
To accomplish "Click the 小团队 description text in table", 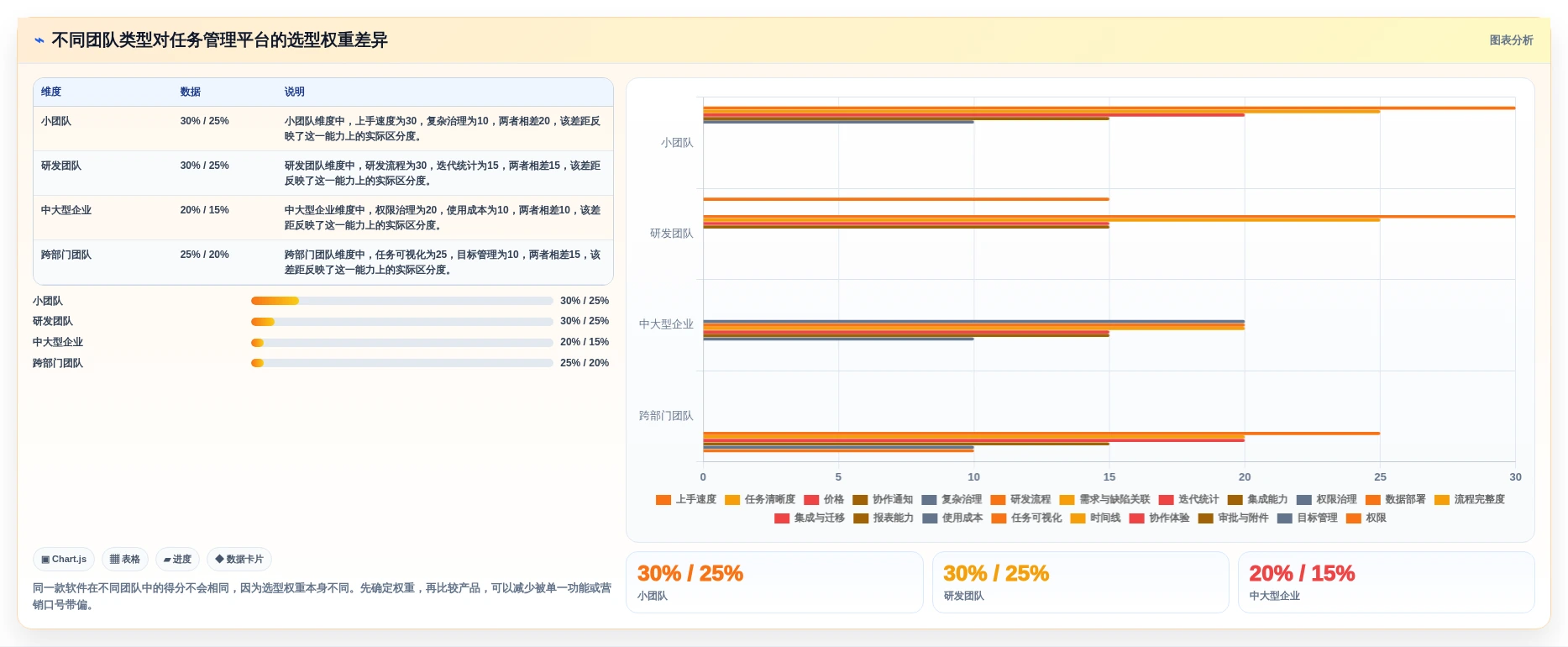I will [443, 129].
